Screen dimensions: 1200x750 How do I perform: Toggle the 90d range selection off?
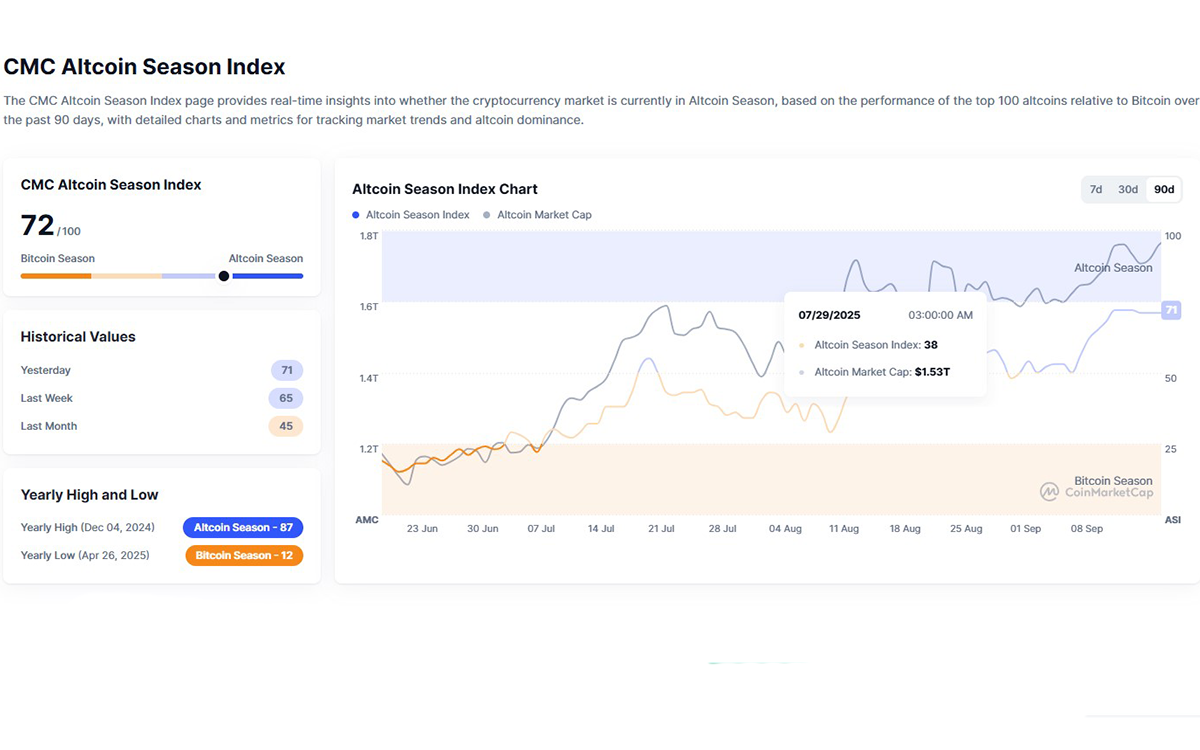tap(1163, 188)
